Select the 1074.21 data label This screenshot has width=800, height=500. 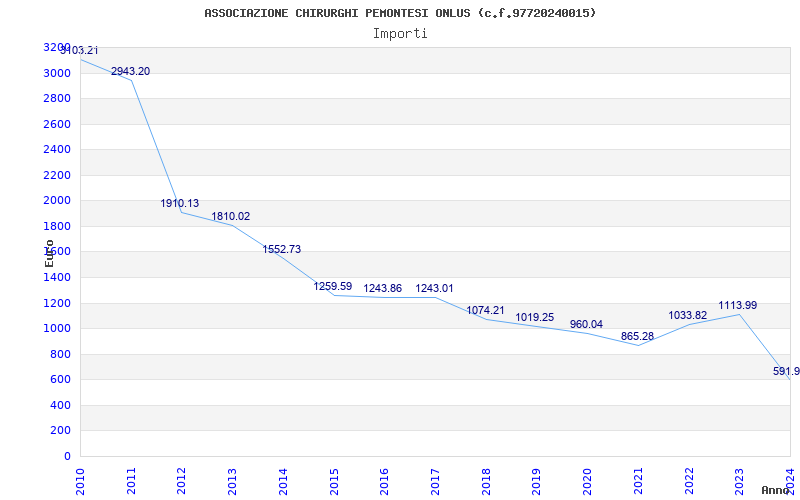tap(485, 310)
